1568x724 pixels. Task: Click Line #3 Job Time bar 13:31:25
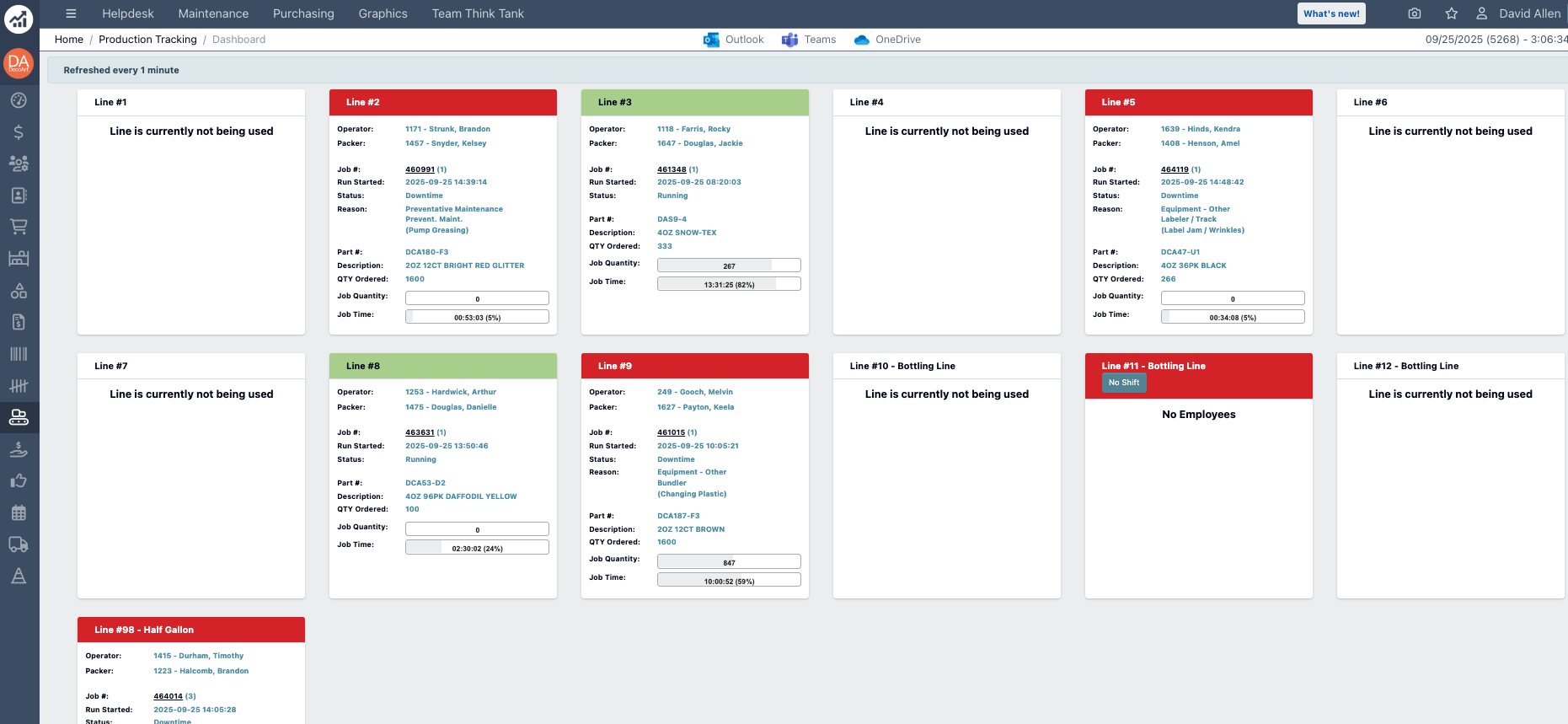click(x=729, y=284)
